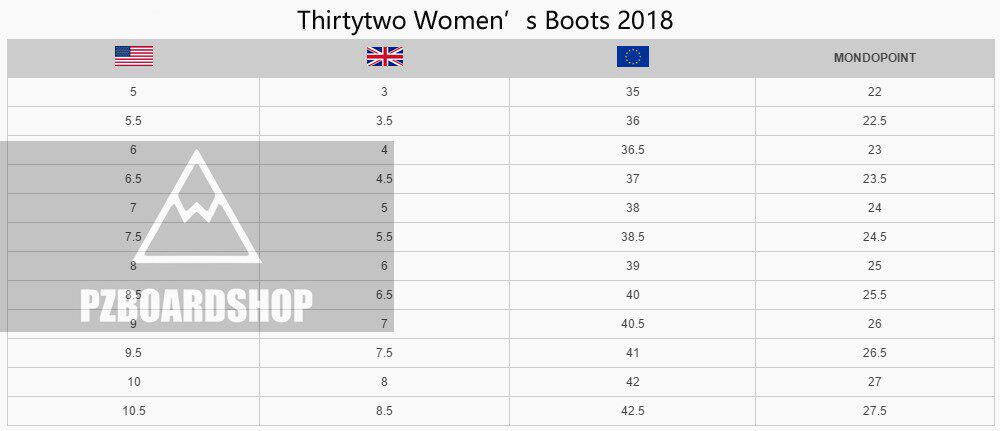Click the MONDOPOINT column header
The image size is (1000, 431).
(874, 58)
